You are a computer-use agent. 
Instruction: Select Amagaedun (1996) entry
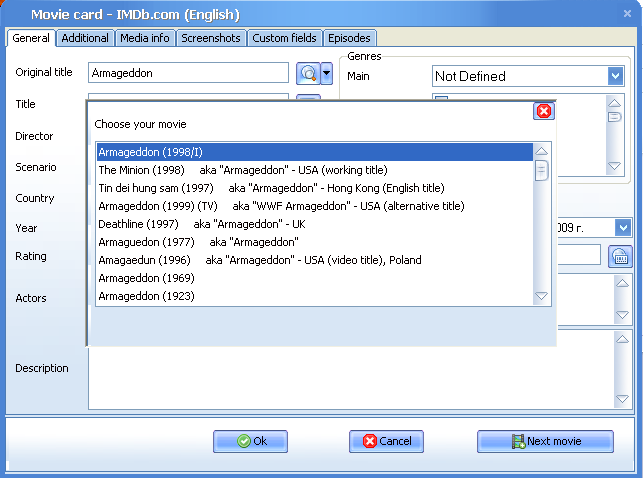coord(315,260)
